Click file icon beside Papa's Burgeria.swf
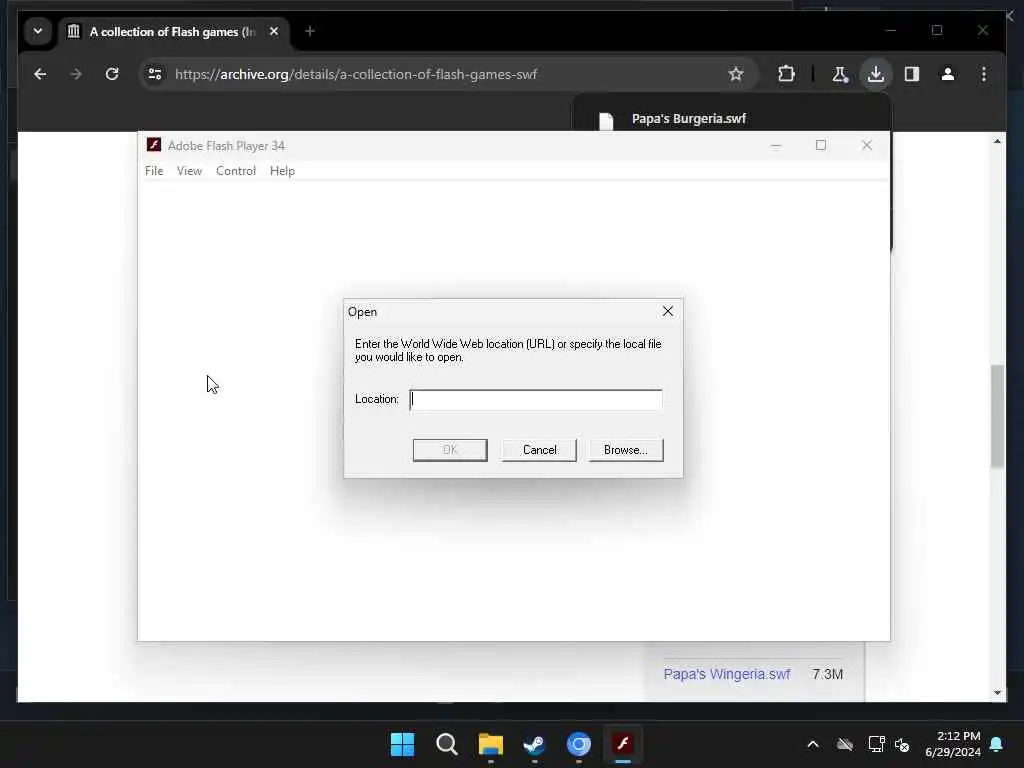Viewport: 1024px width, 768px height. 606,121
